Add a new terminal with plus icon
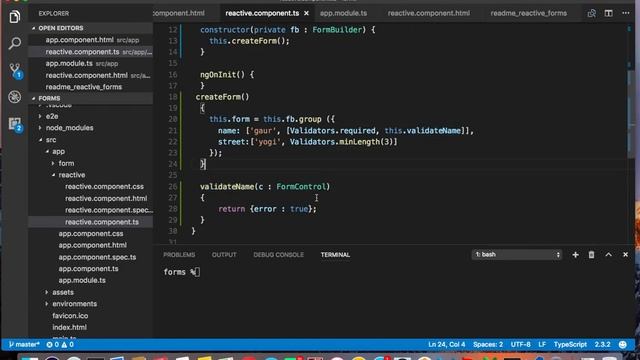The image size is (640, 360). [x=576, y=255]
